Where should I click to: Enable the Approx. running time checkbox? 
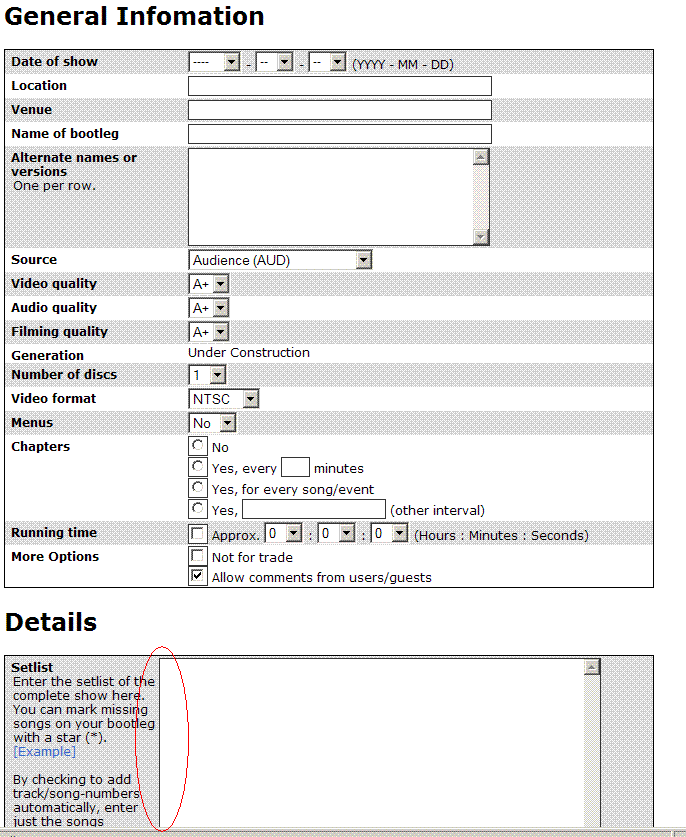198,534
